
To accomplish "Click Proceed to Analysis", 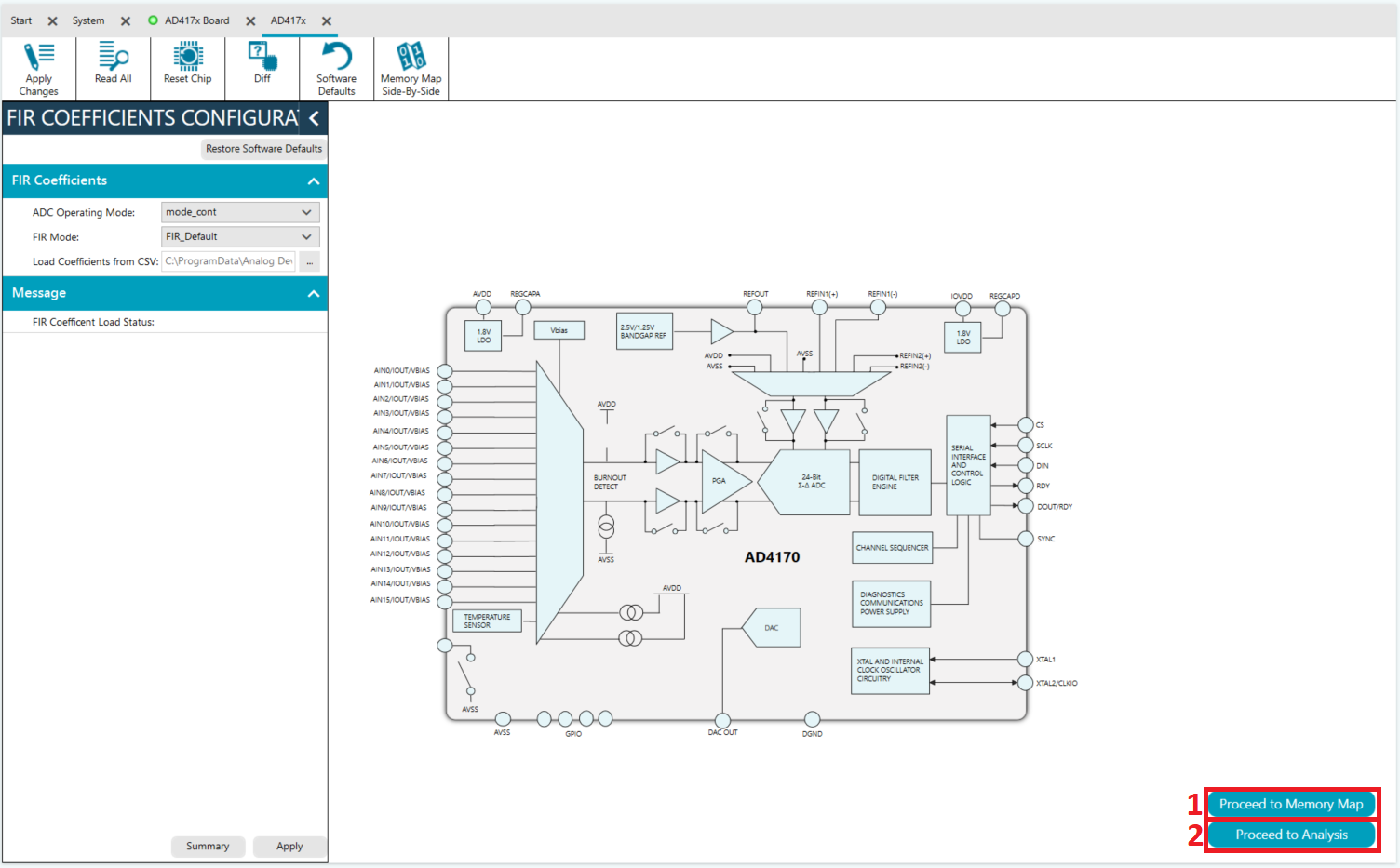I will 1291,835.
